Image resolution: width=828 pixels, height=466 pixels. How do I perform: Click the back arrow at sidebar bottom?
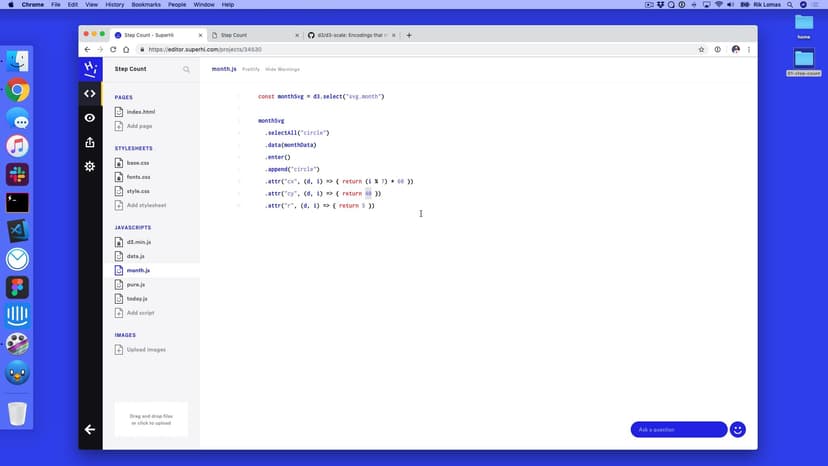tap(90, 429)
